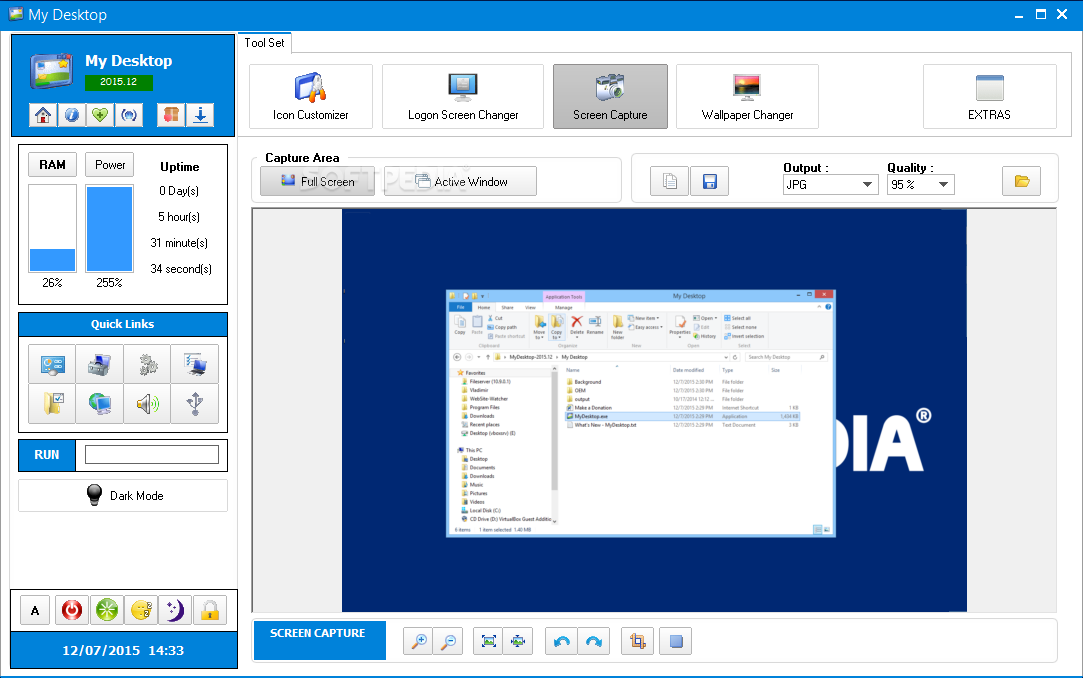
Task: Click the broadcast signal update icon
Action: point(129,115)
